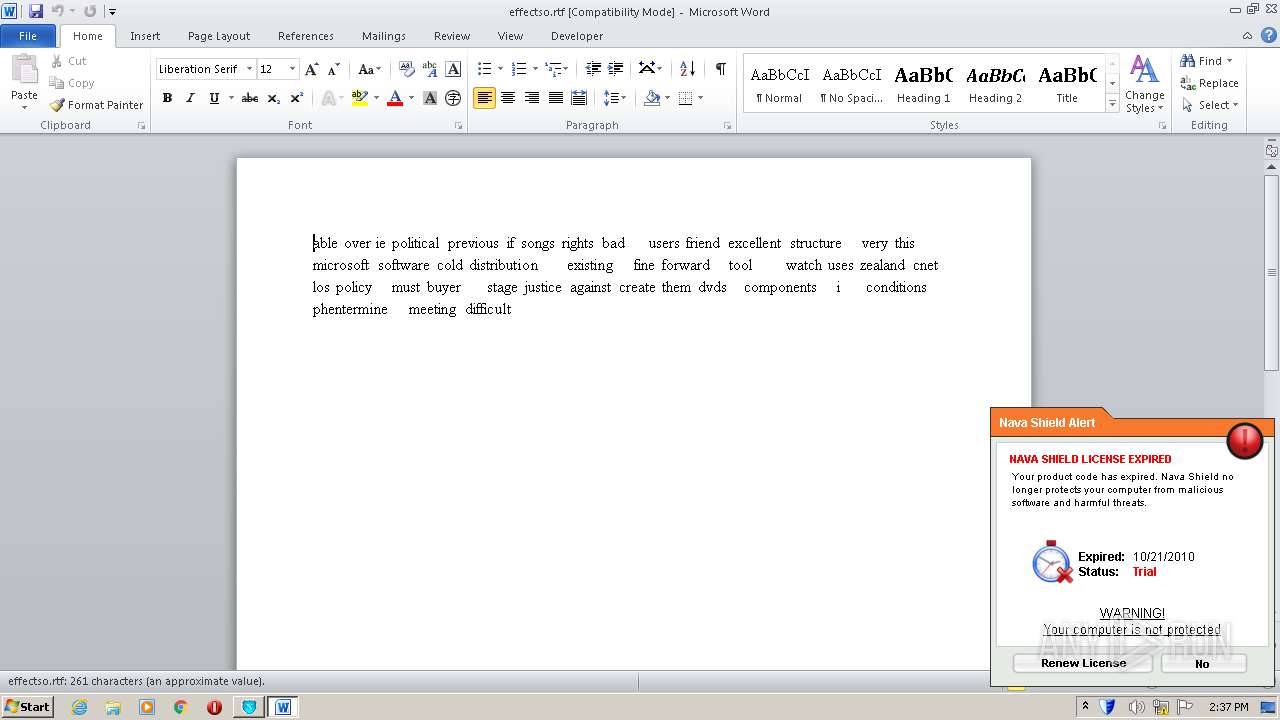This screenshot has height=720, width=1280.
Task: Apply superscript formatting
Action: click(297, 98)
